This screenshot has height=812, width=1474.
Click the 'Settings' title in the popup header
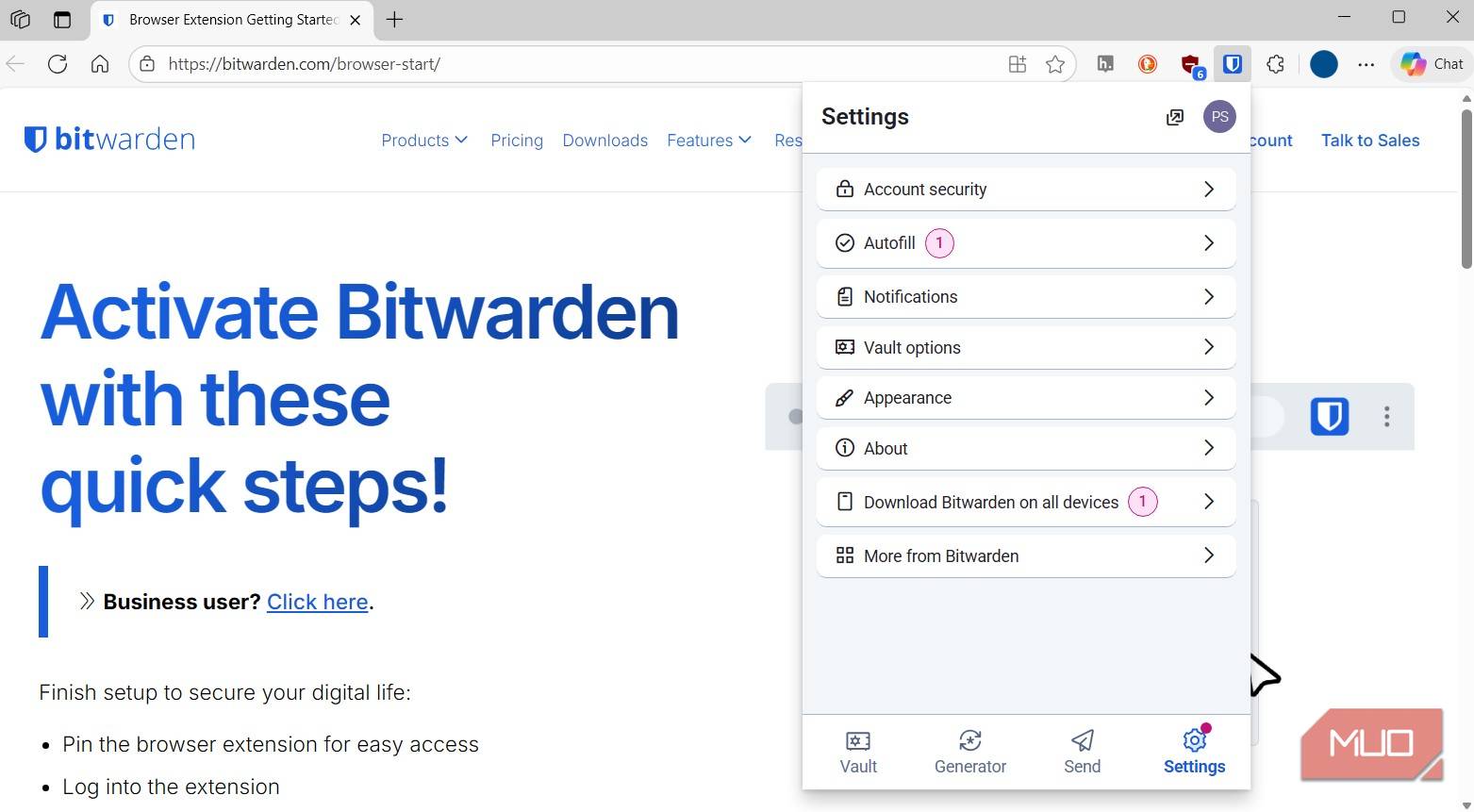(x=865, y=117)
